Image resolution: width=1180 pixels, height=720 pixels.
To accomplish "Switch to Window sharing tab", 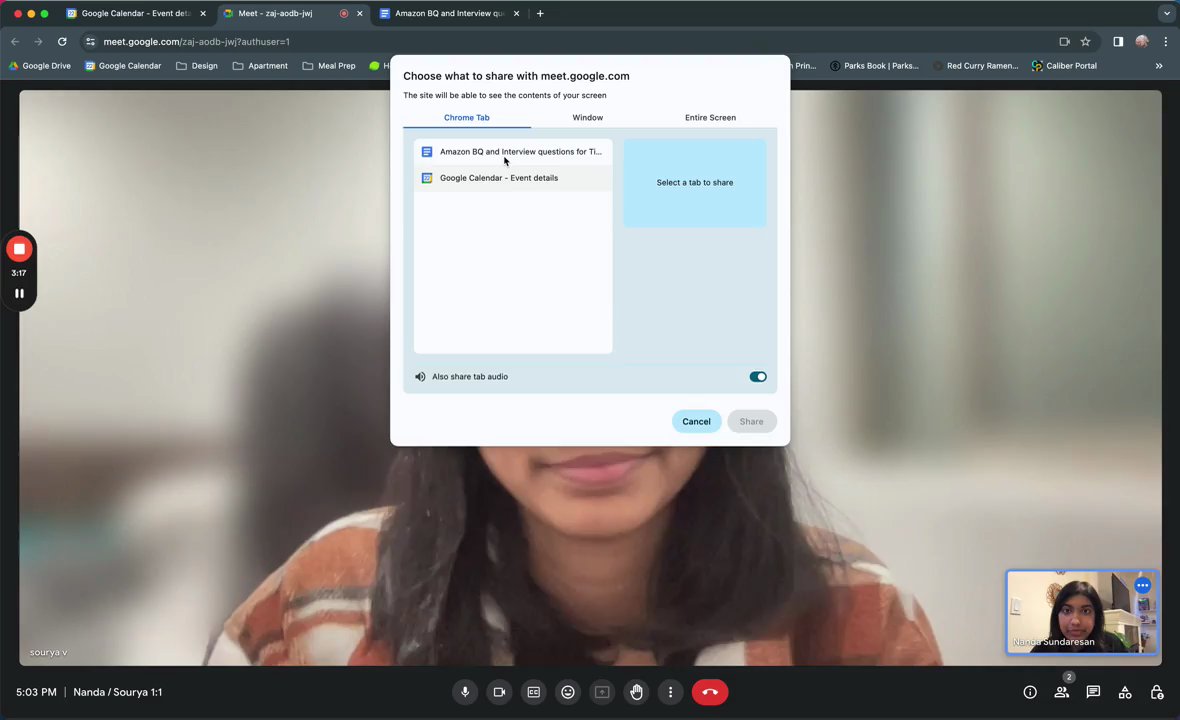I will coord(588,117).
